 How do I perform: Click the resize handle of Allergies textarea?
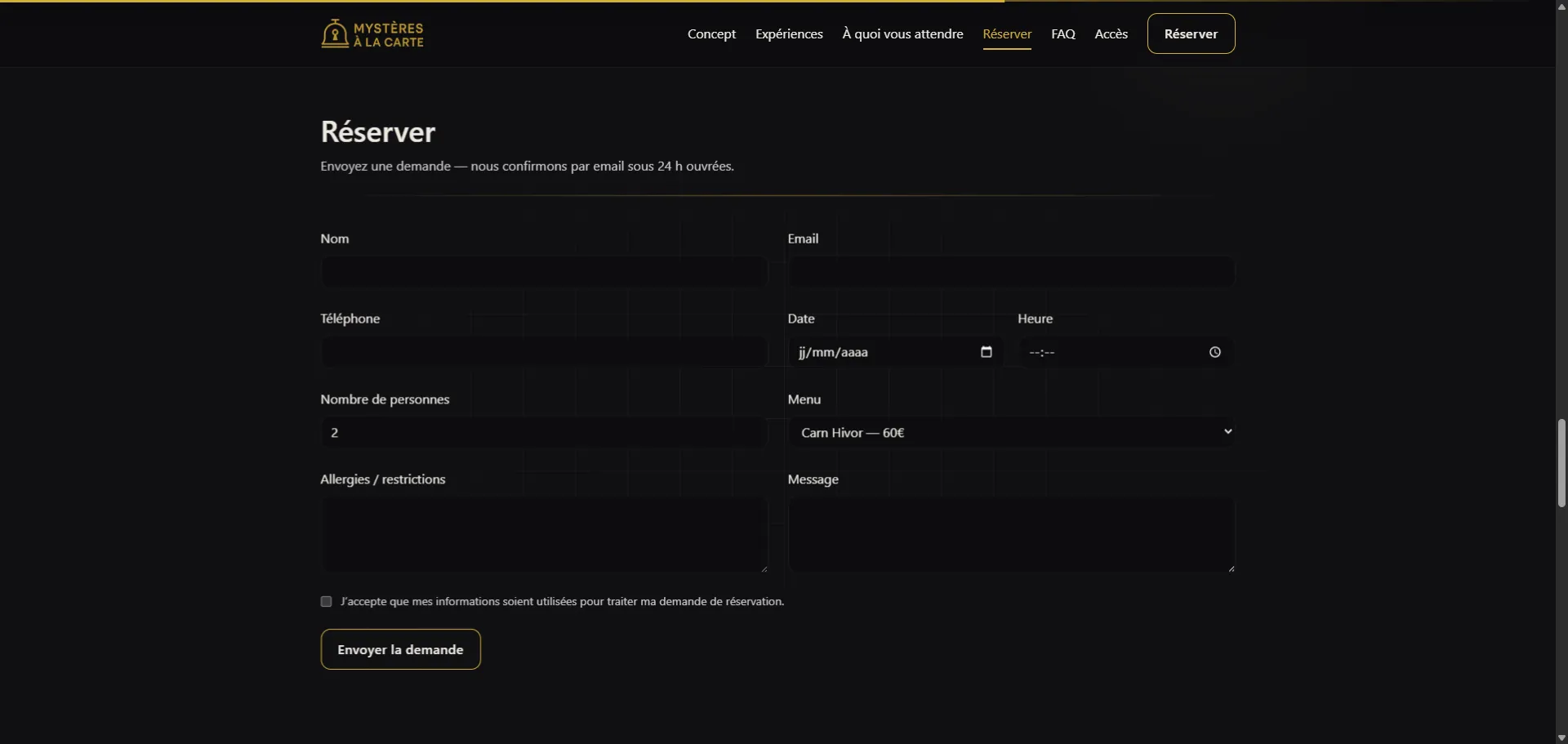coord(764,568)
